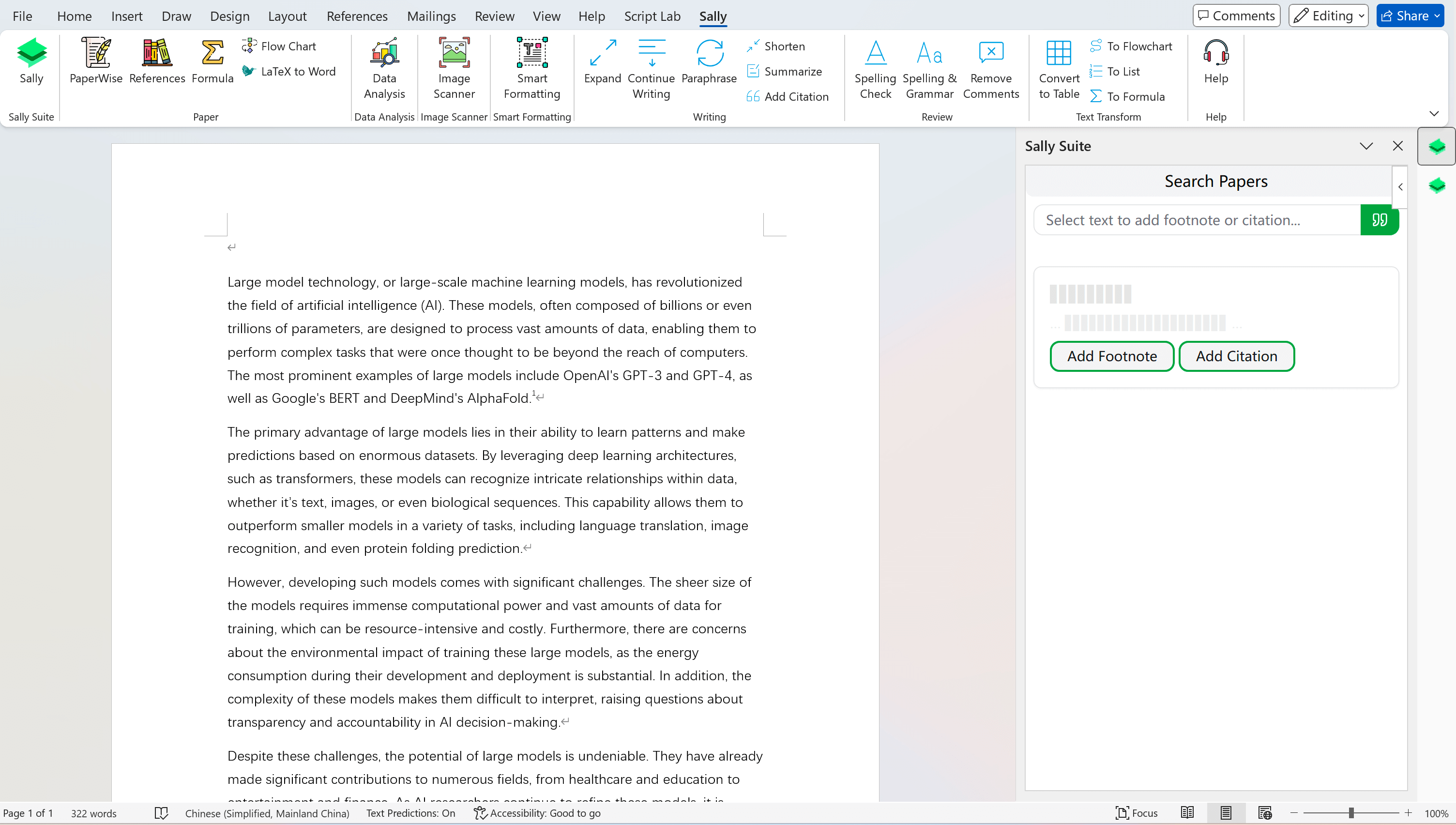This screenshot has width=1456, height=825.
Task: Open the References books icon
Action: click(157, 61)
